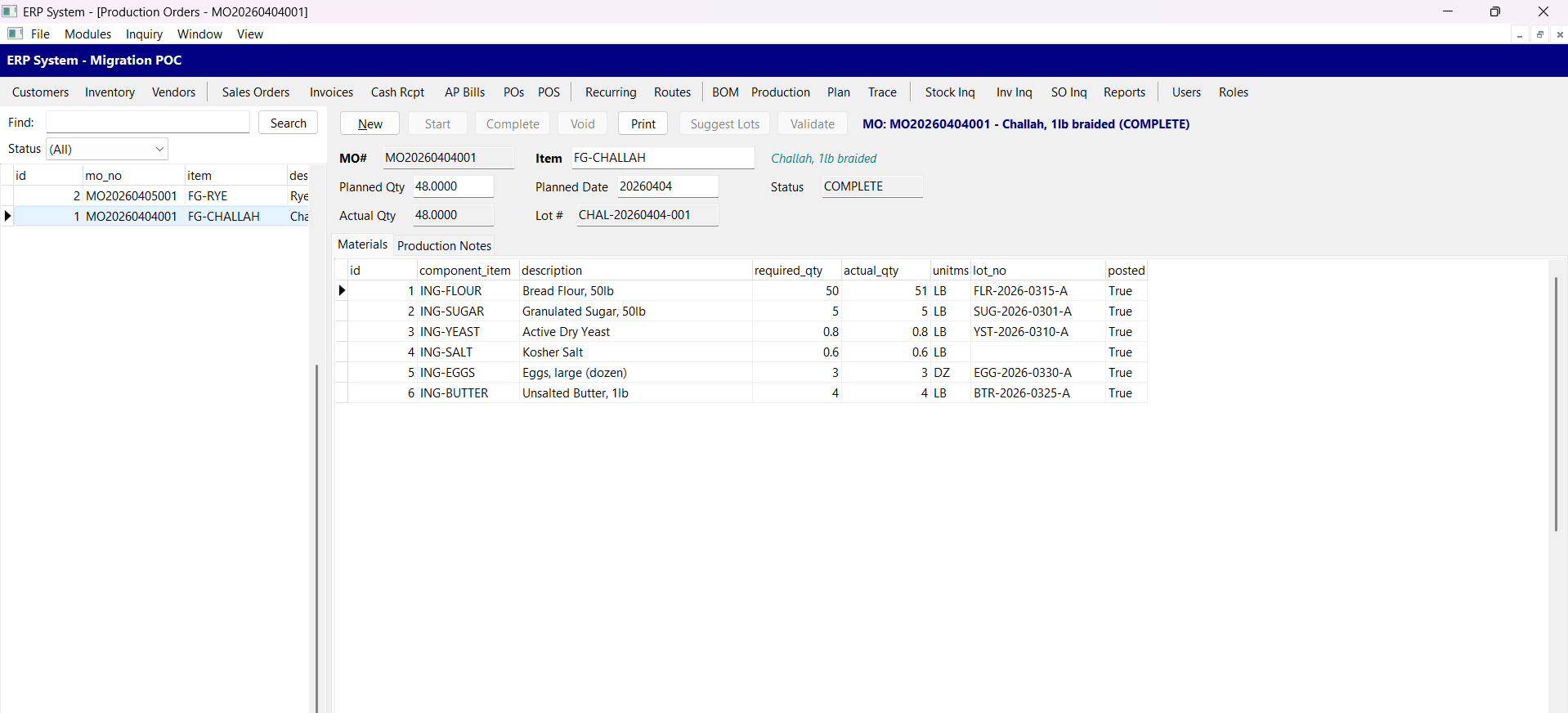Click the MDI child window icon beside File
The image size is (1568, 713).
[x=15, y=34]
